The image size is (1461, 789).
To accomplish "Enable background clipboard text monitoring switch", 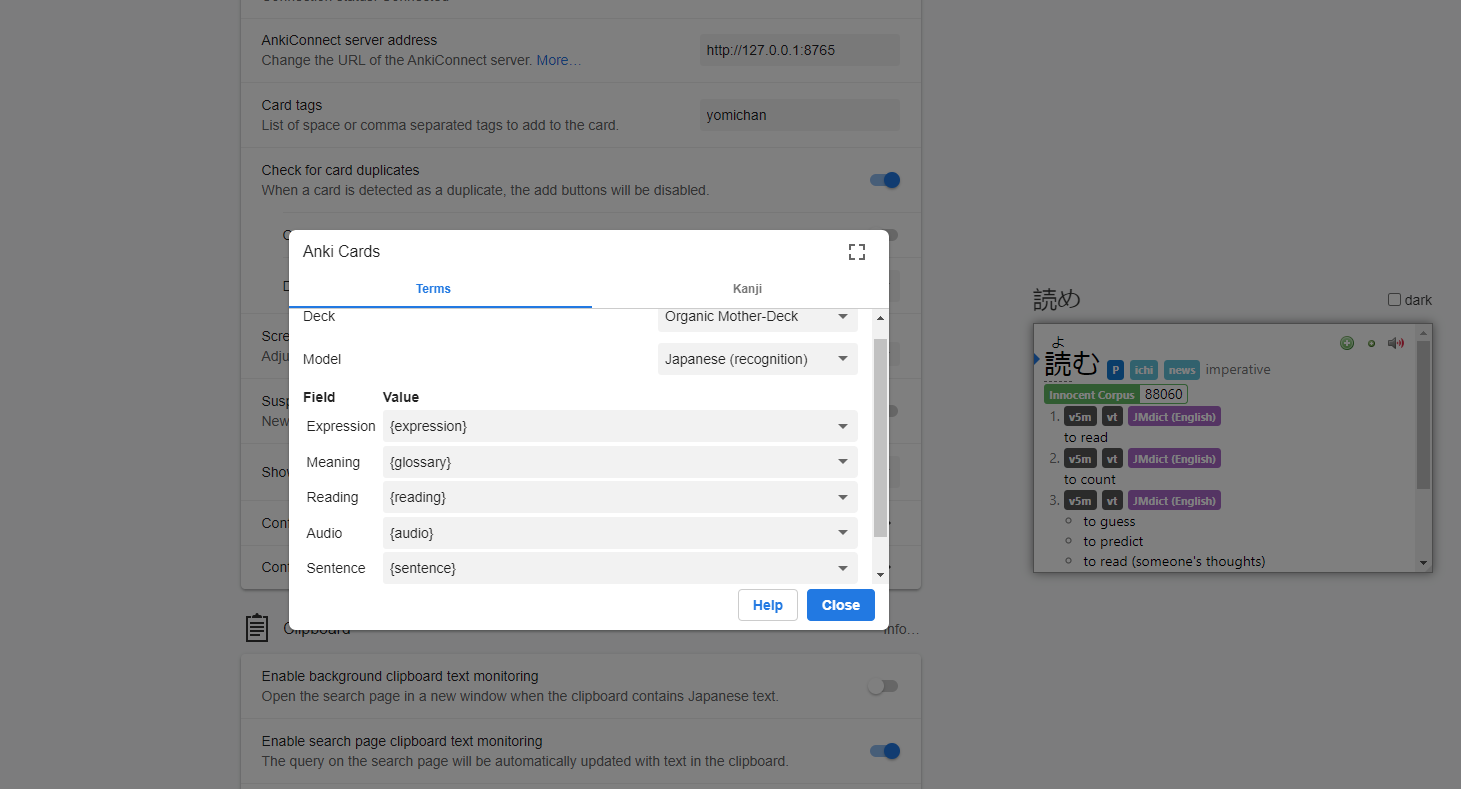I will [x=882, y=686].
